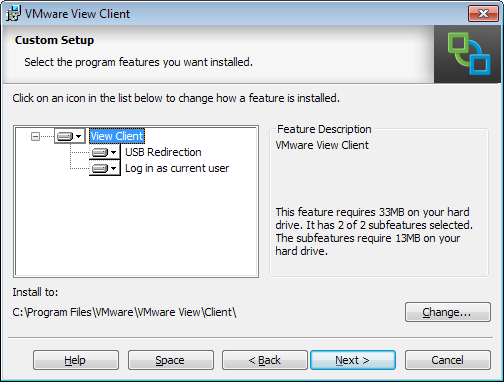Proceed with the Next > button
The height and width of the screenshot is (382, 504).
click(353, 360)
